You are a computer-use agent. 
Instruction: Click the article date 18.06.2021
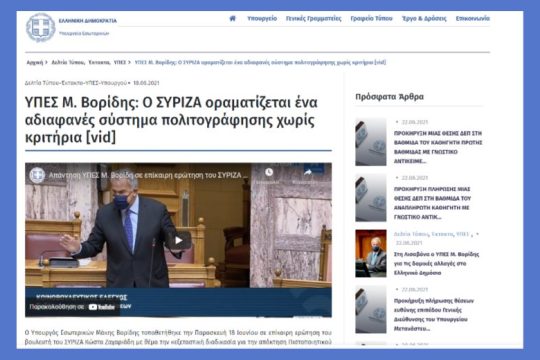[x=146, y=83]
